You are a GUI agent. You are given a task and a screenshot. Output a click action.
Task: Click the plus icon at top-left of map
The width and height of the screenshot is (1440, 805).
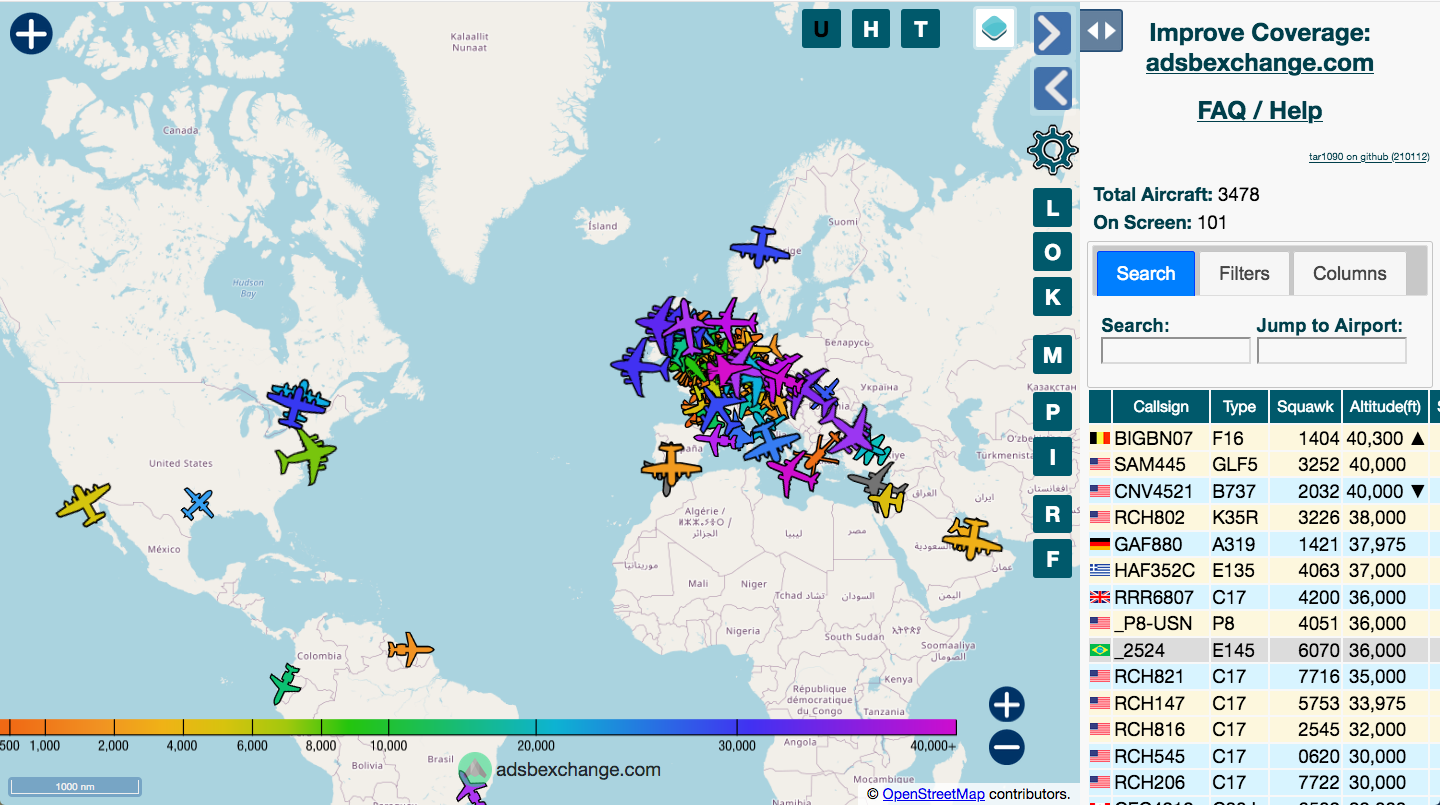coord(31,33)
